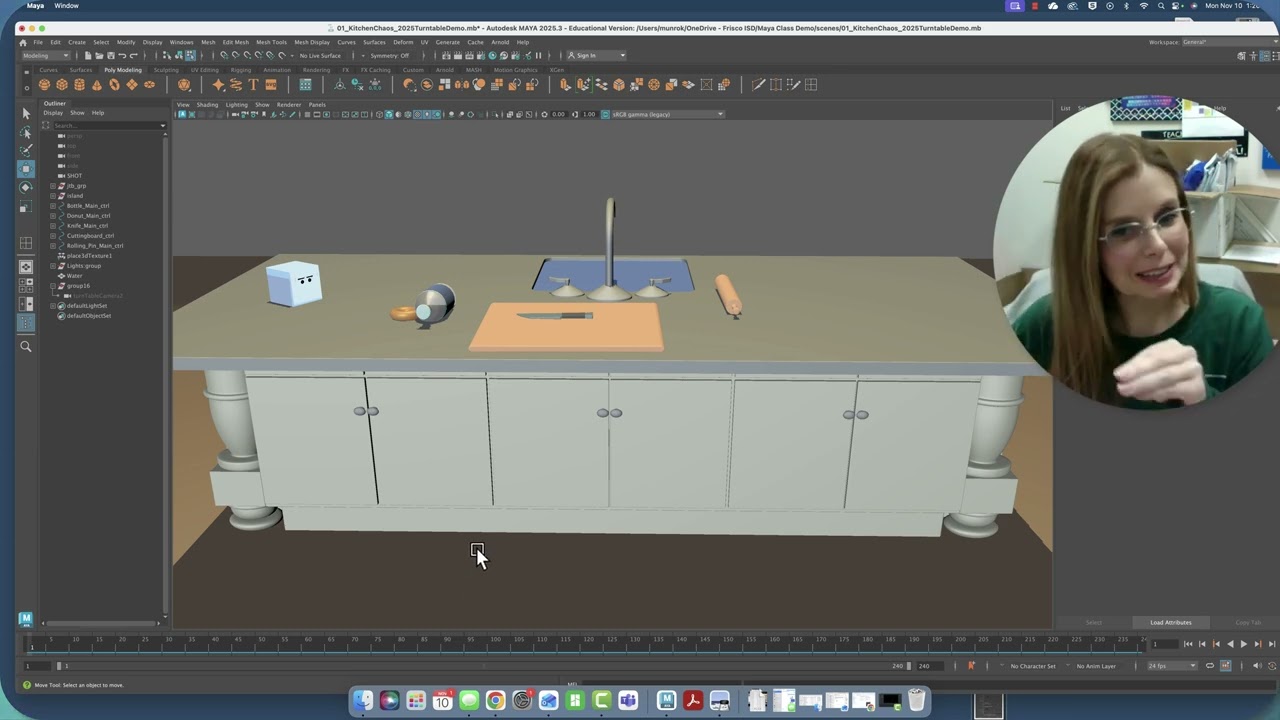The image size is (1280, 720).
Task: Activate the Paint Selection tool
Action: (26, 150)
